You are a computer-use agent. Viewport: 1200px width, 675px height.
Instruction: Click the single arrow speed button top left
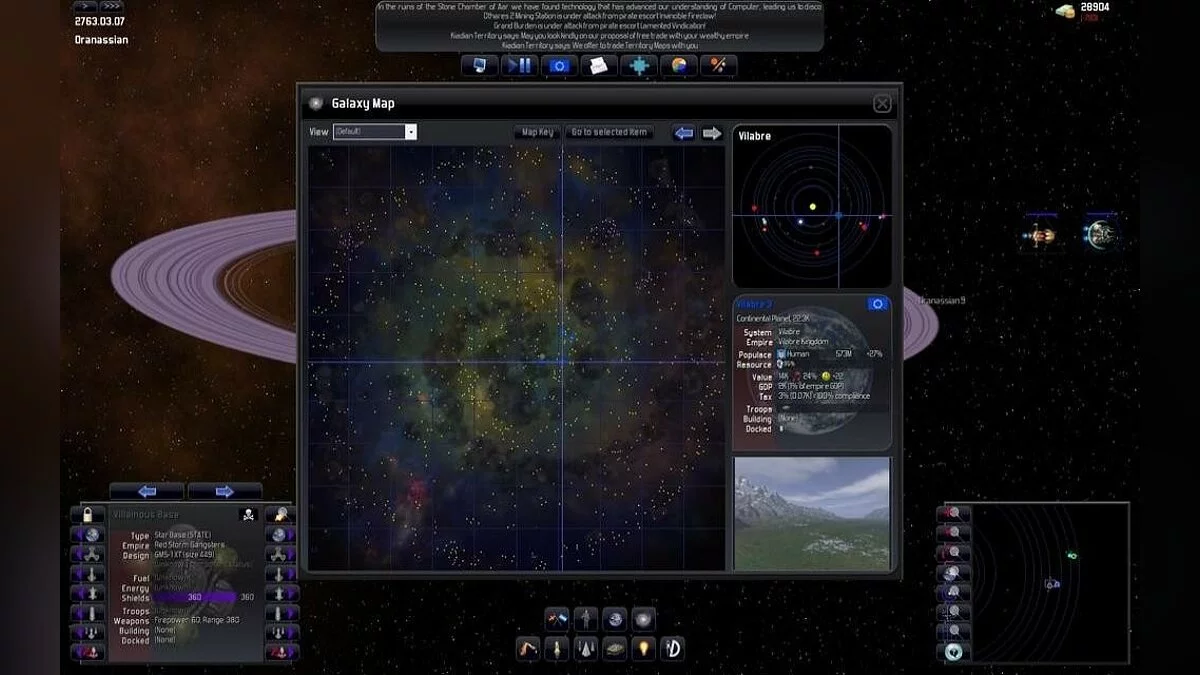click(x=85, y=6)
